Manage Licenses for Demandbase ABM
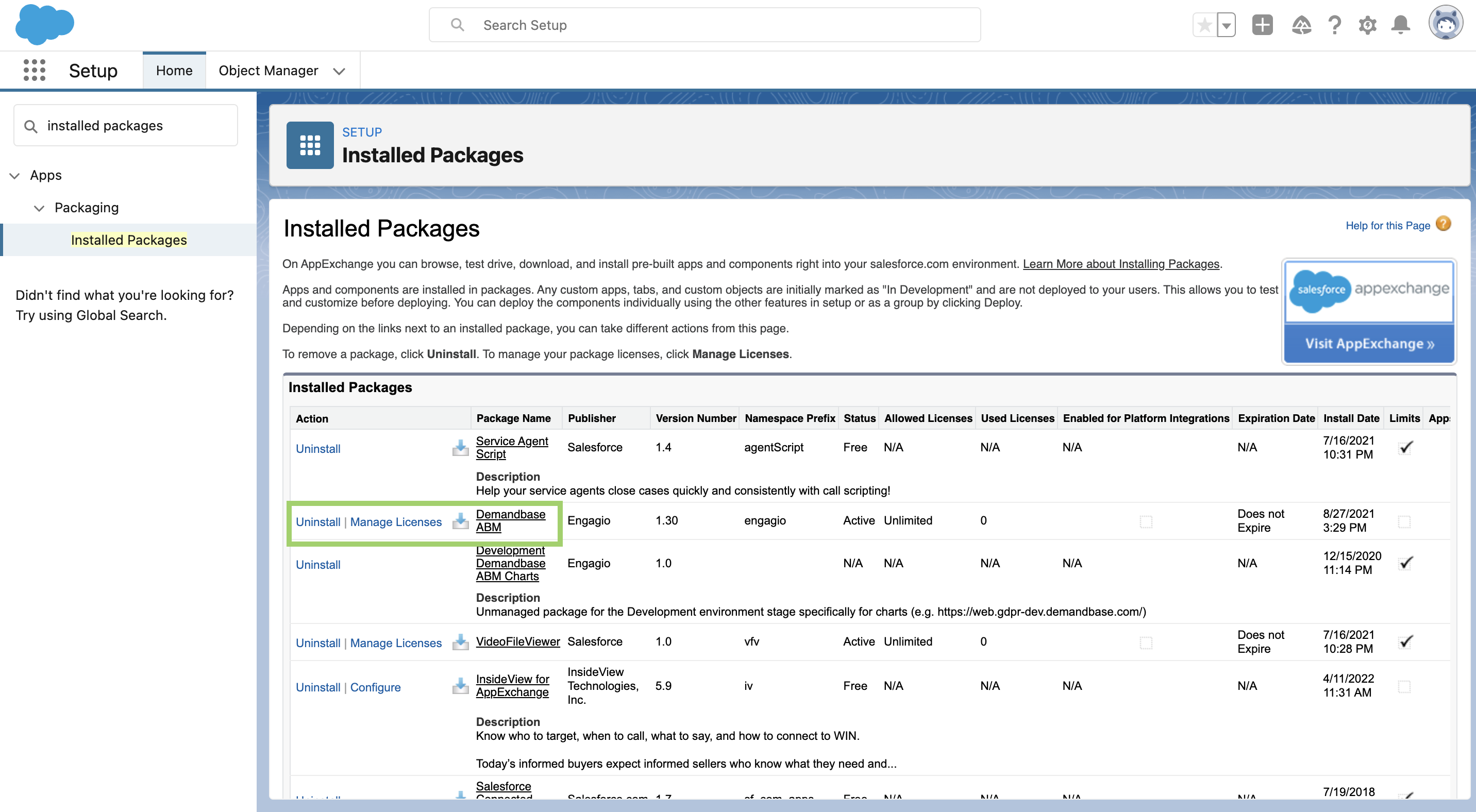1476x812 pixels. (x=396, y=522)
